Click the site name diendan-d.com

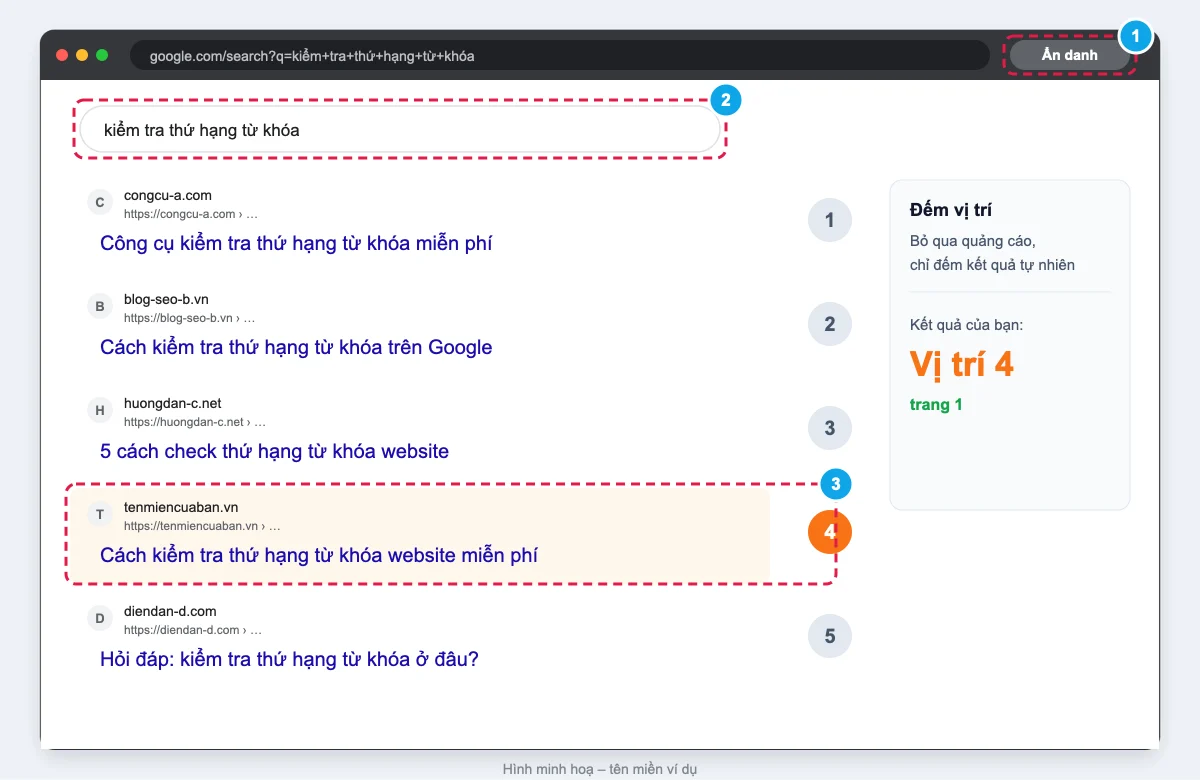170,611
